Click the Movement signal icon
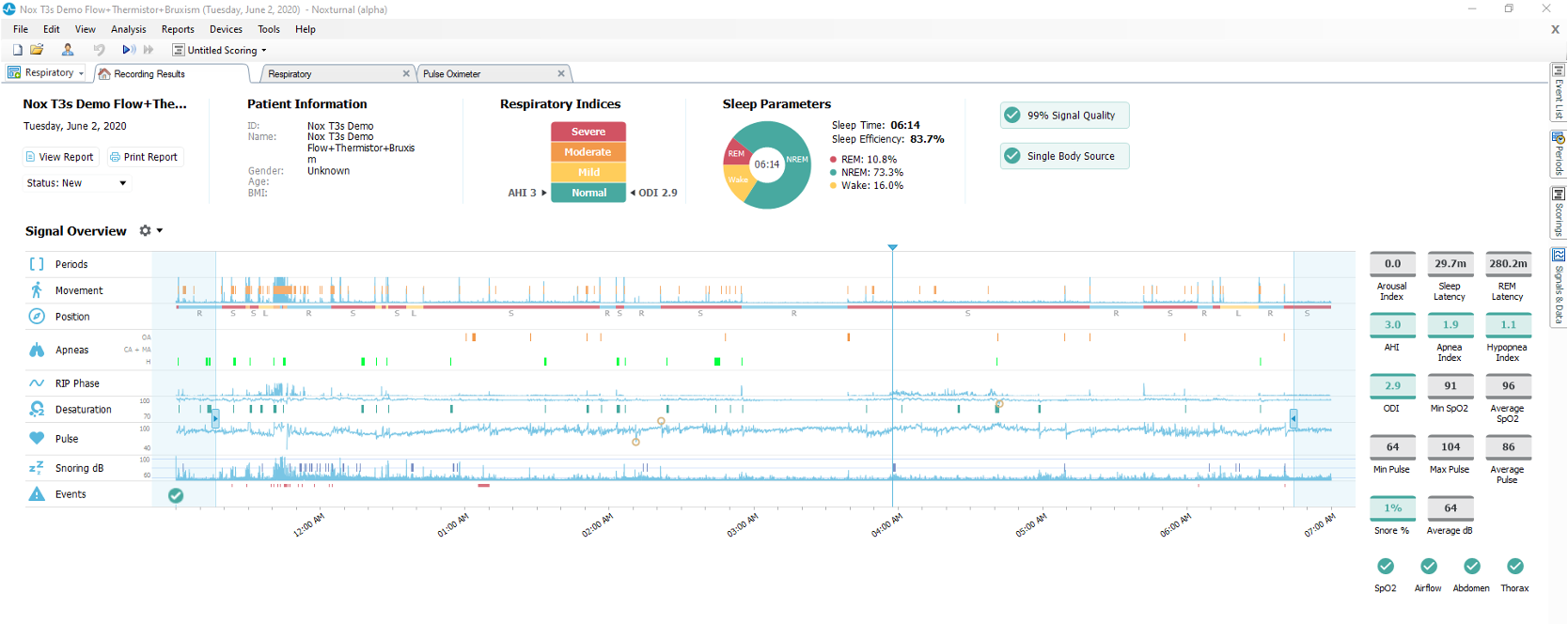1568x624 pixels. [37, 290]
